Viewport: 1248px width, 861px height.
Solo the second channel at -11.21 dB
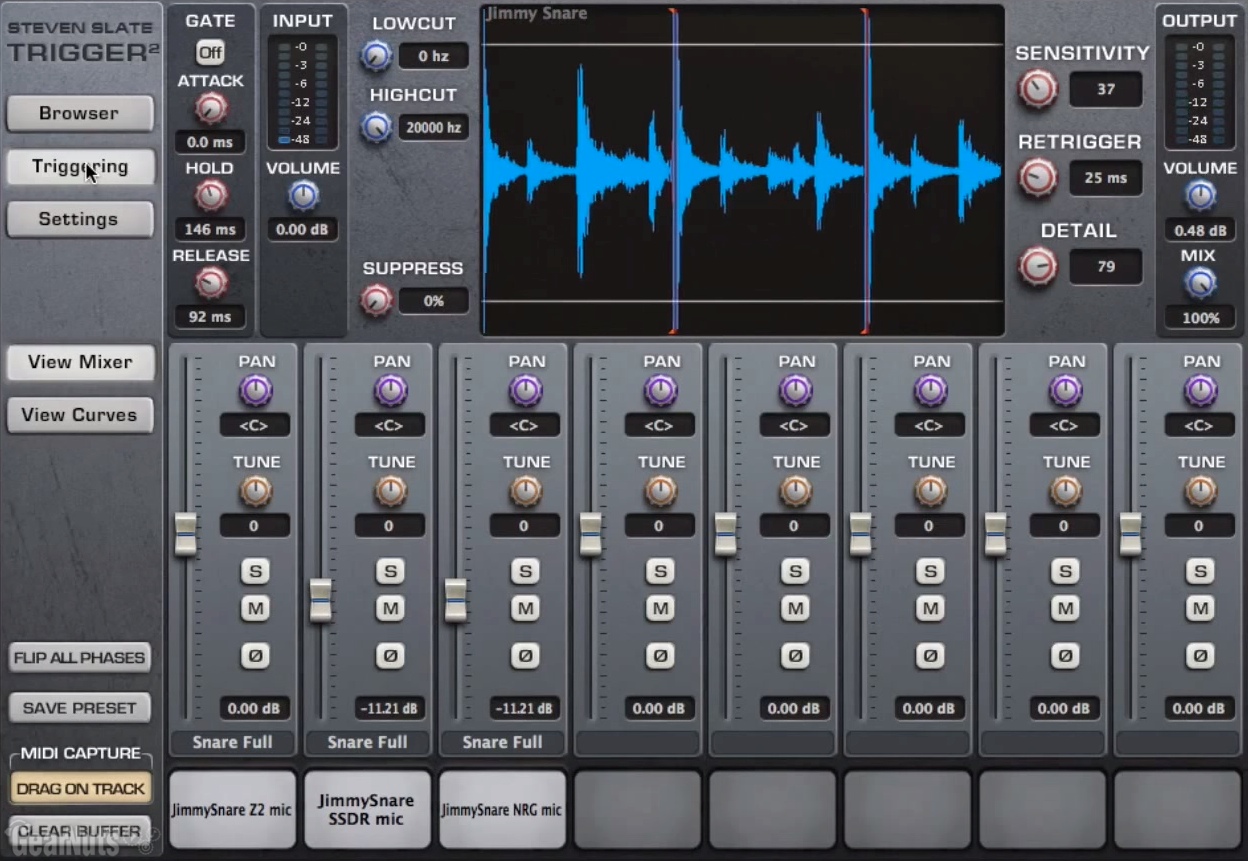[x=390, y=571]
